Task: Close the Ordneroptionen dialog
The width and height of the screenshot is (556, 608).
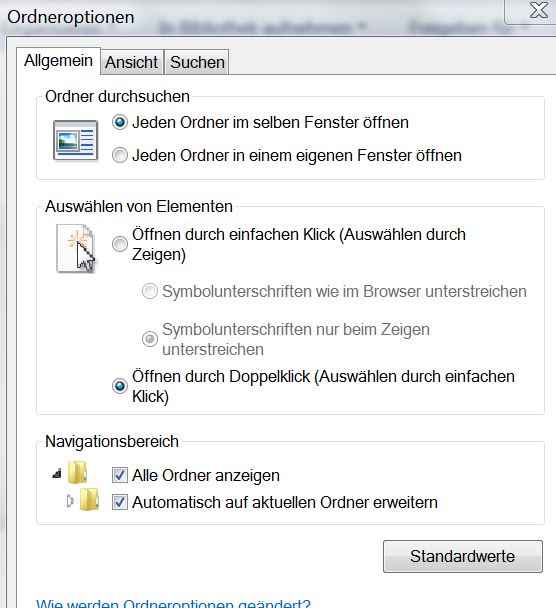Action: coord(539,10)
